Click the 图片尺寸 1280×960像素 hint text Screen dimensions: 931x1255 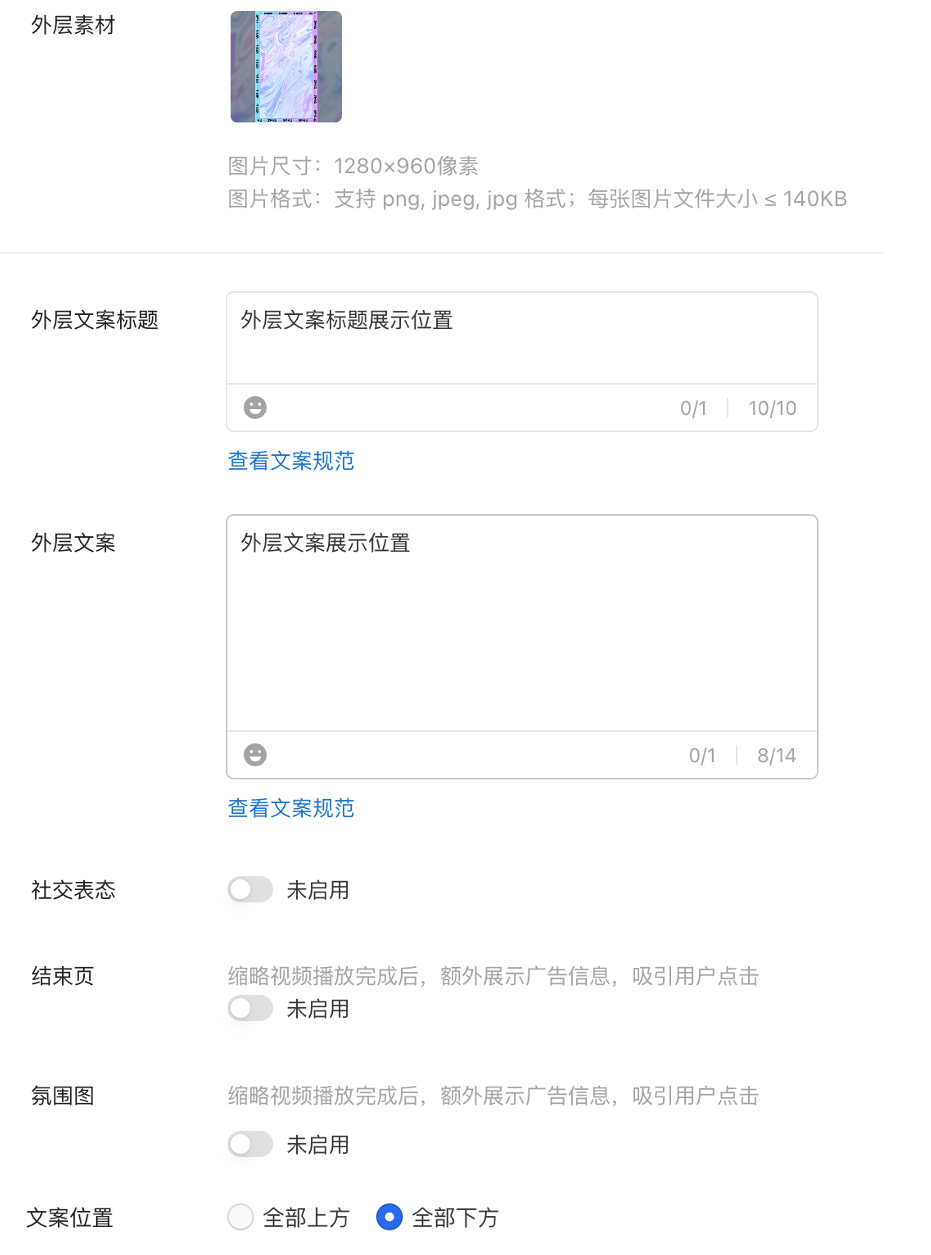pyautogui.click(x=353, y=166)
